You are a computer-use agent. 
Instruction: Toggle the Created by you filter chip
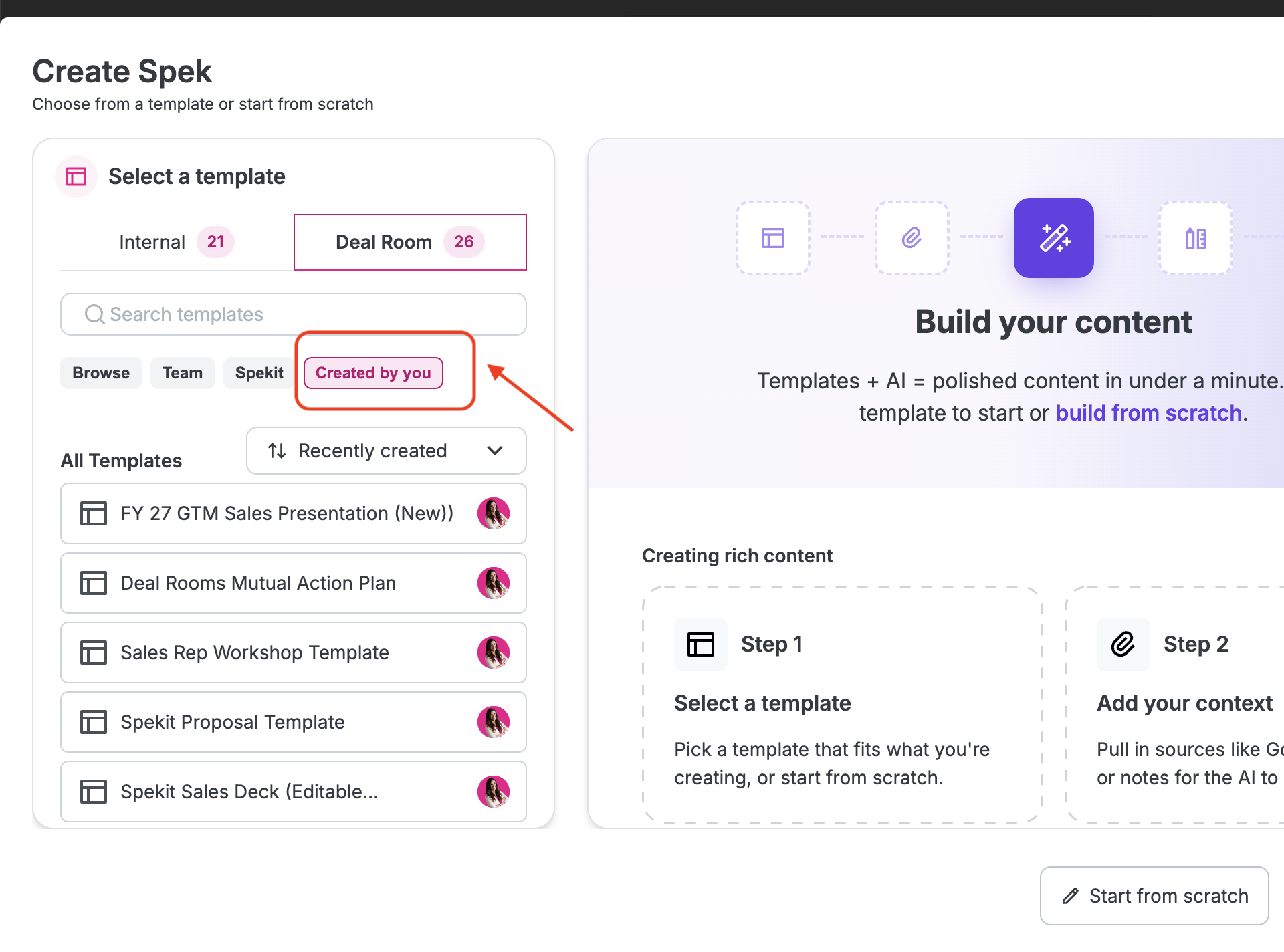click(x=373, y=373)
